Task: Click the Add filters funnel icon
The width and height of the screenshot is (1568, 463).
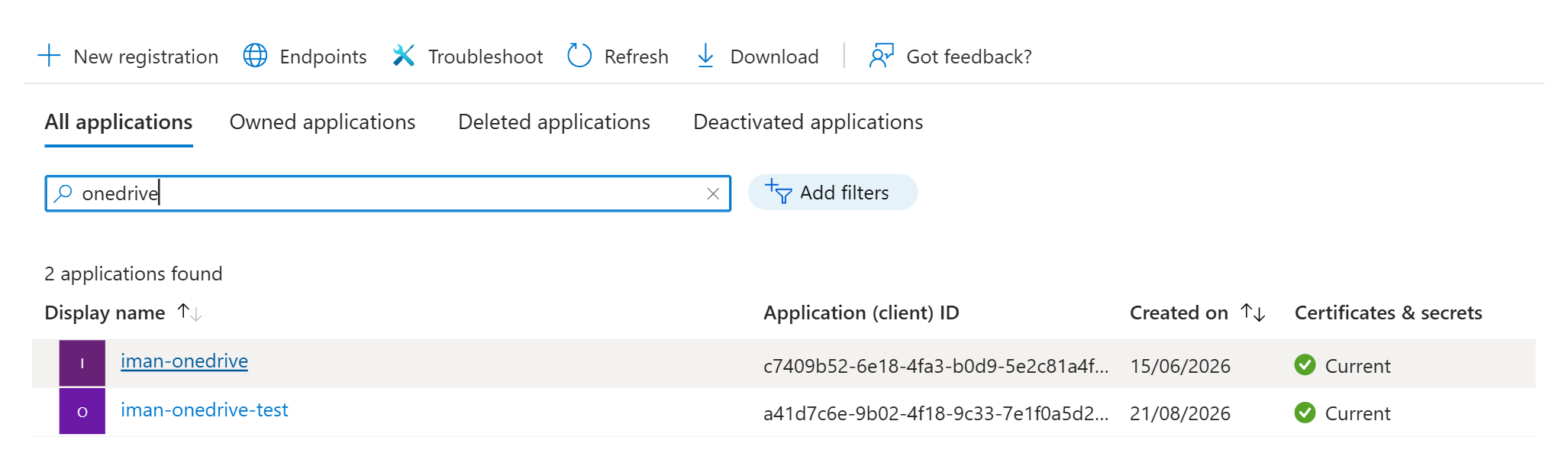Action: (778, 192)
